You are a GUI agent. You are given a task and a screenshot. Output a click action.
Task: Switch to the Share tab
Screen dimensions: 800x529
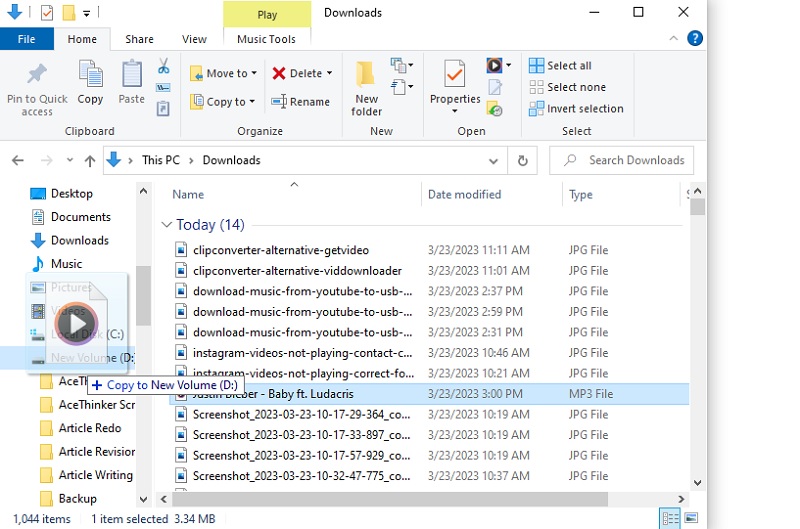139,39
